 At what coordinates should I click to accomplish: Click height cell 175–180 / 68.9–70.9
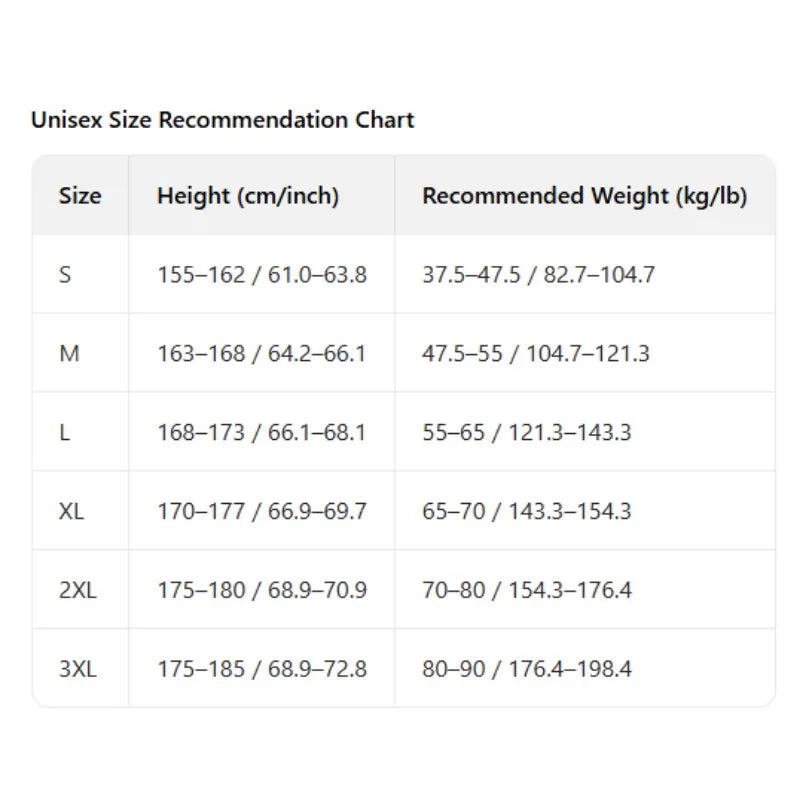(x=262, y=590)
